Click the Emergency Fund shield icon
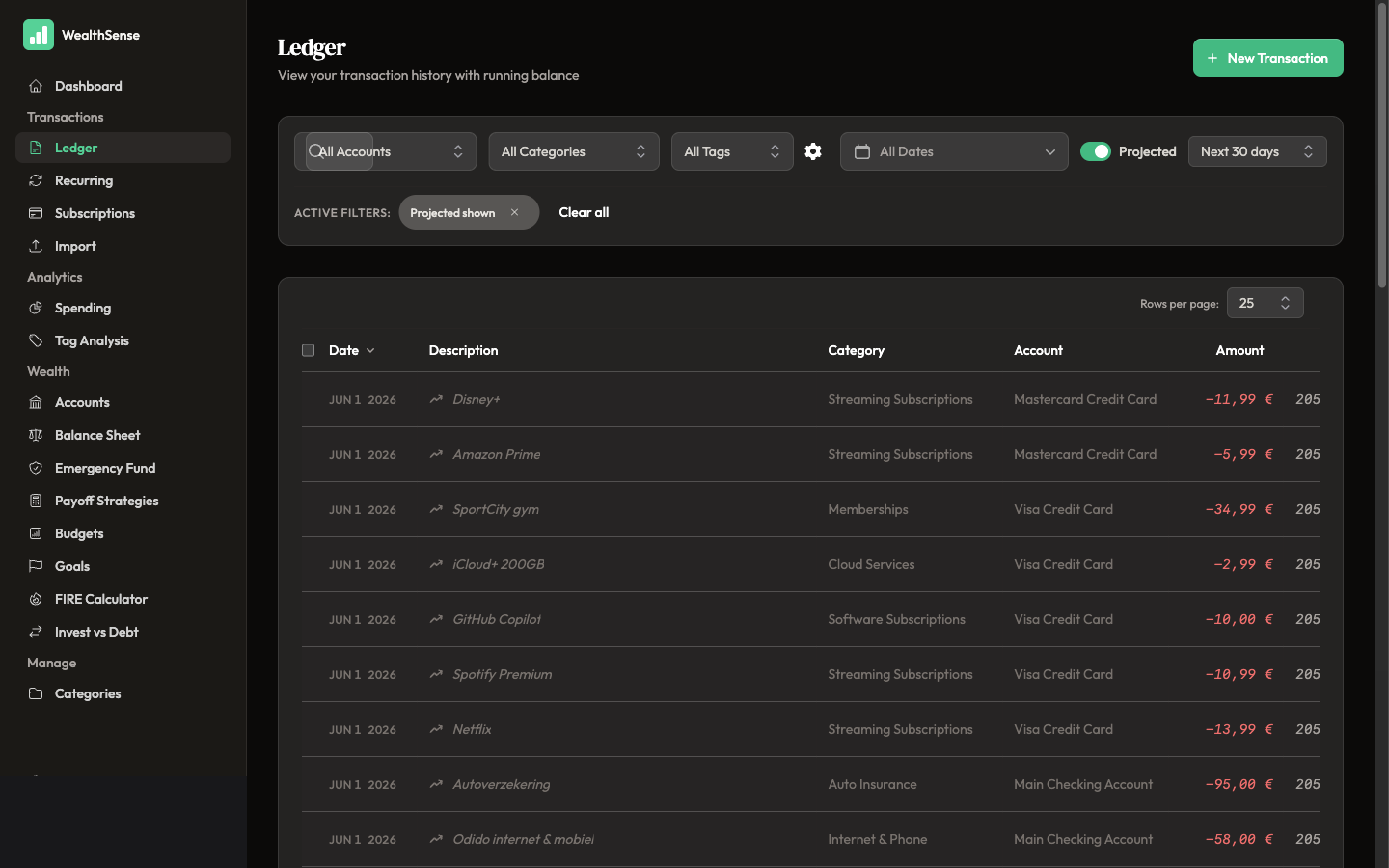The image size is (1389, 868). coord(36,468)
